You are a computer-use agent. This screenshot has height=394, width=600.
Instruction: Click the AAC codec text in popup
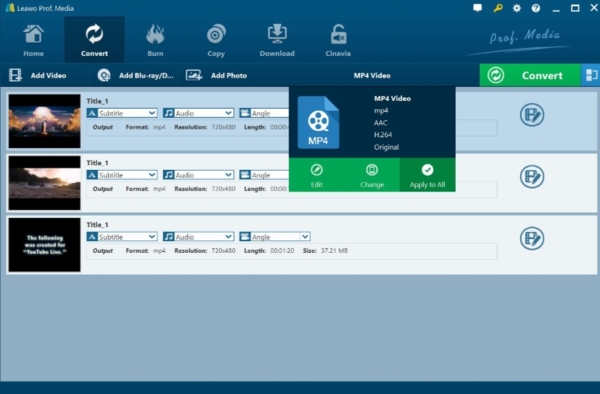pyautogui.click(x=381, y=122)
